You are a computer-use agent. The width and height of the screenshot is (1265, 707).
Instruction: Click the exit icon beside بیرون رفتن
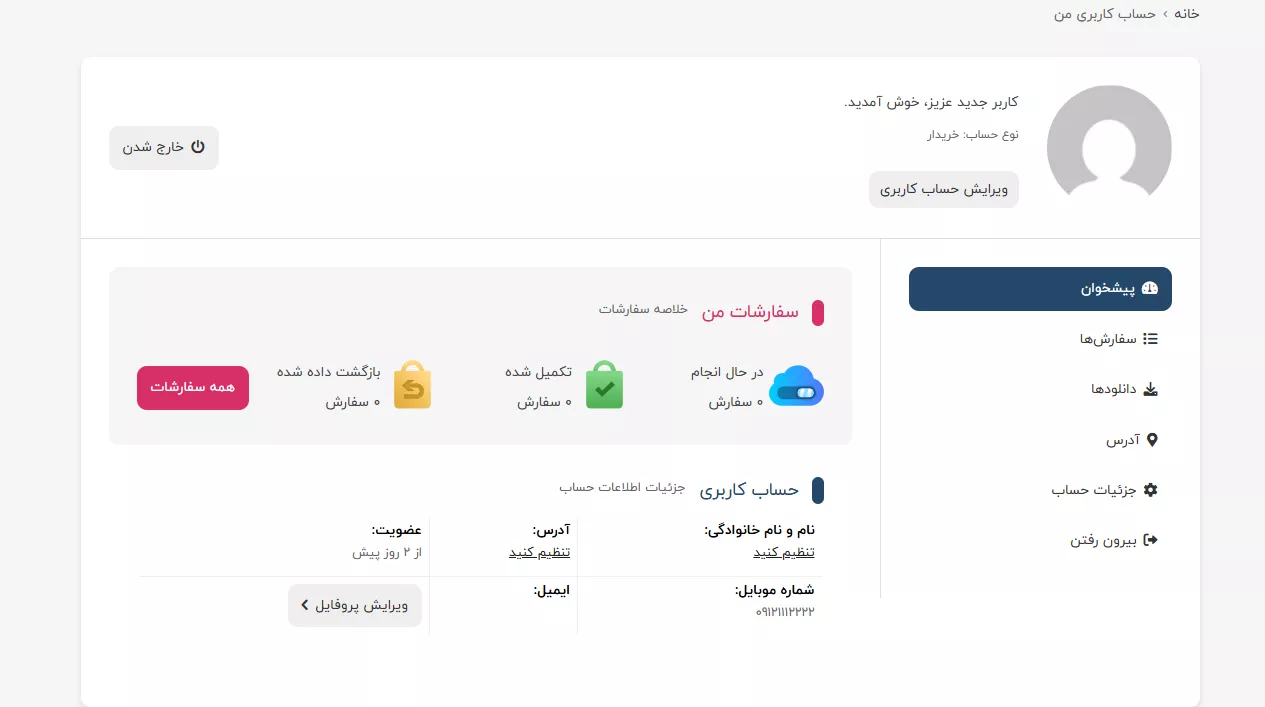tap(1150, 540)
